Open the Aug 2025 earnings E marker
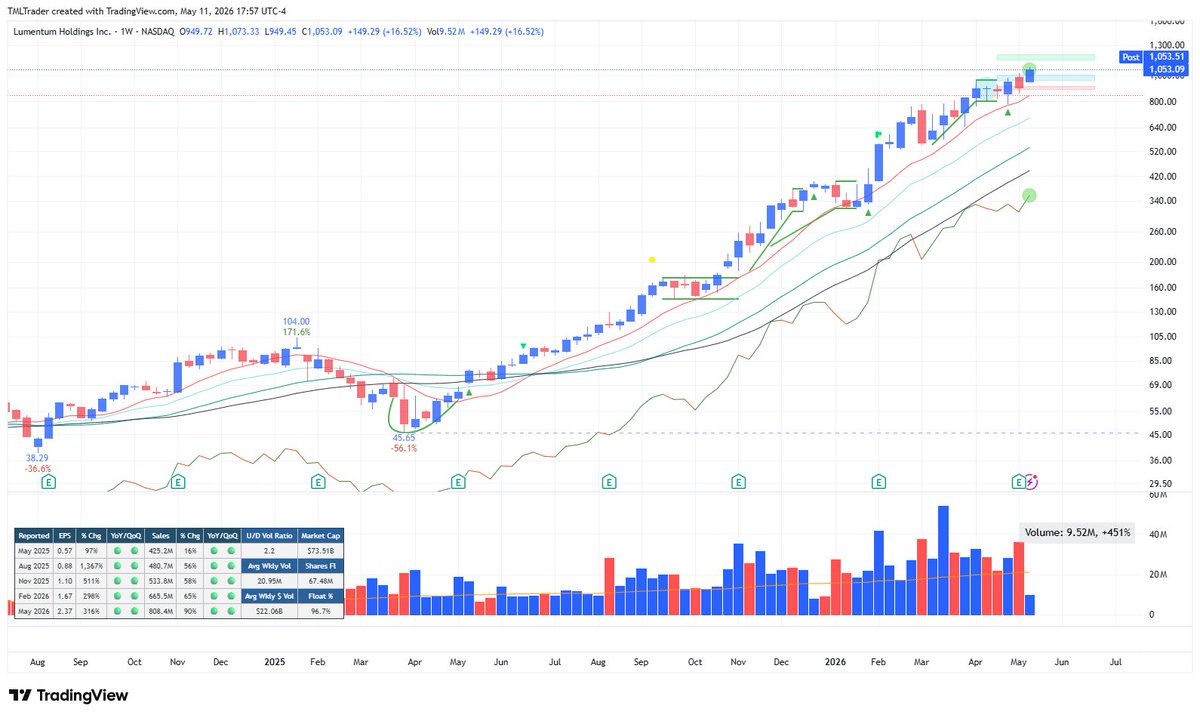This screenshot has height=718, width=1200. [608, 482]
